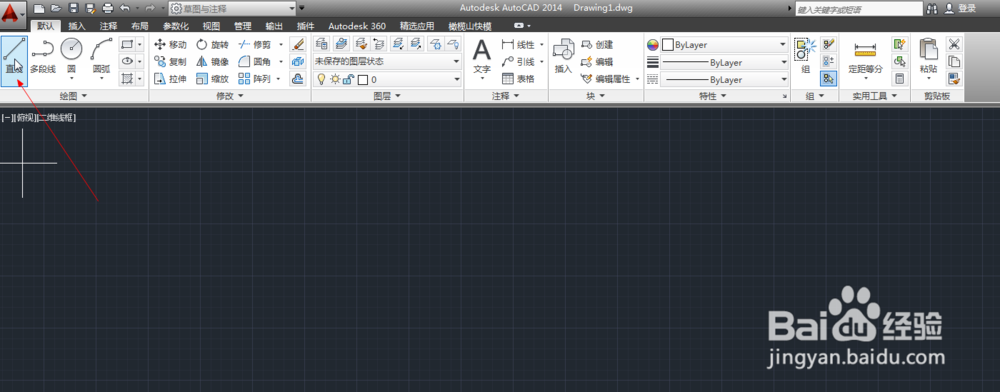The image size is (1000, 392).
Task: Open Layer Properties manager icon
Action: tap(322, 44)
